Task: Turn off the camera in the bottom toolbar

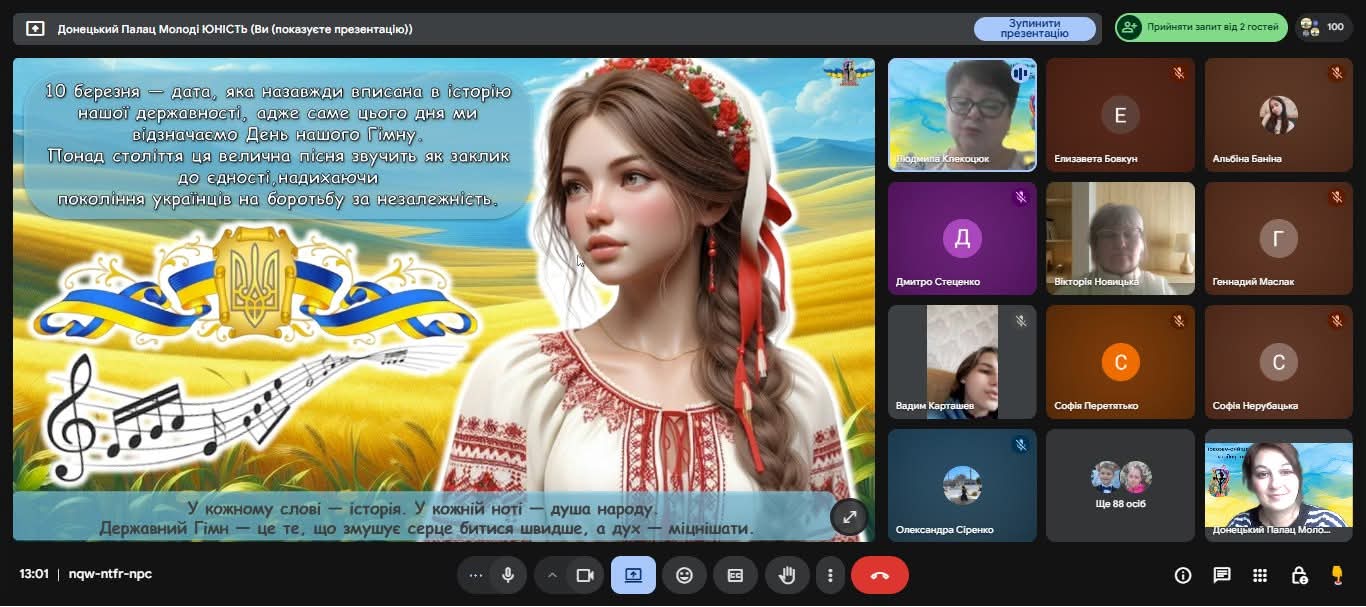Action: [x=585, y=575]
